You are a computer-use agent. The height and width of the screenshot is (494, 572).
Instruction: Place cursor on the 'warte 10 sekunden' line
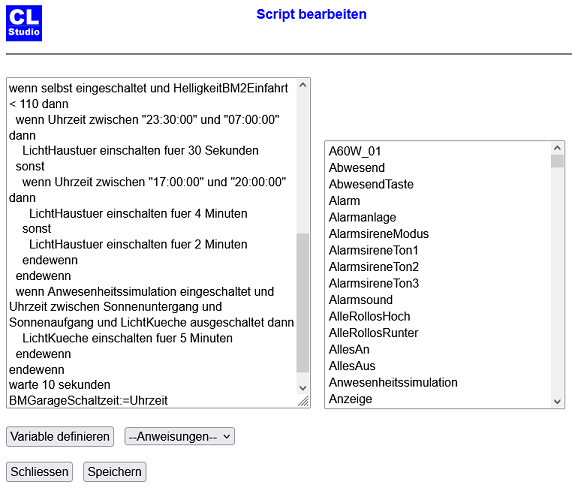pos(60,385)
